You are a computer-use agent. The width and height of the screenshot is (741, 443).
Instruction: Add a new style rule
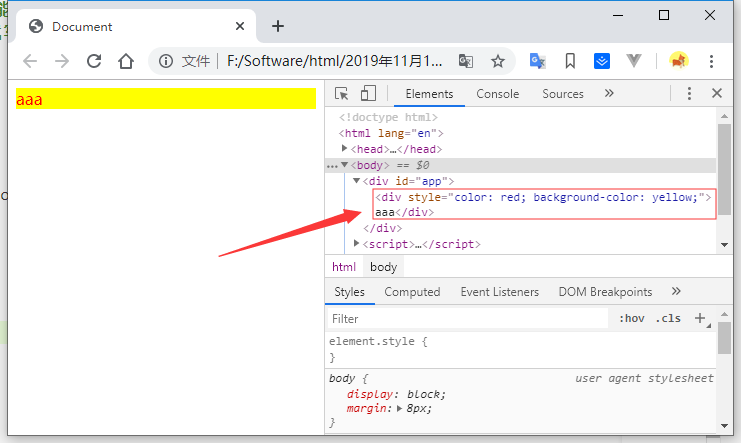click(x=701, y=319)
